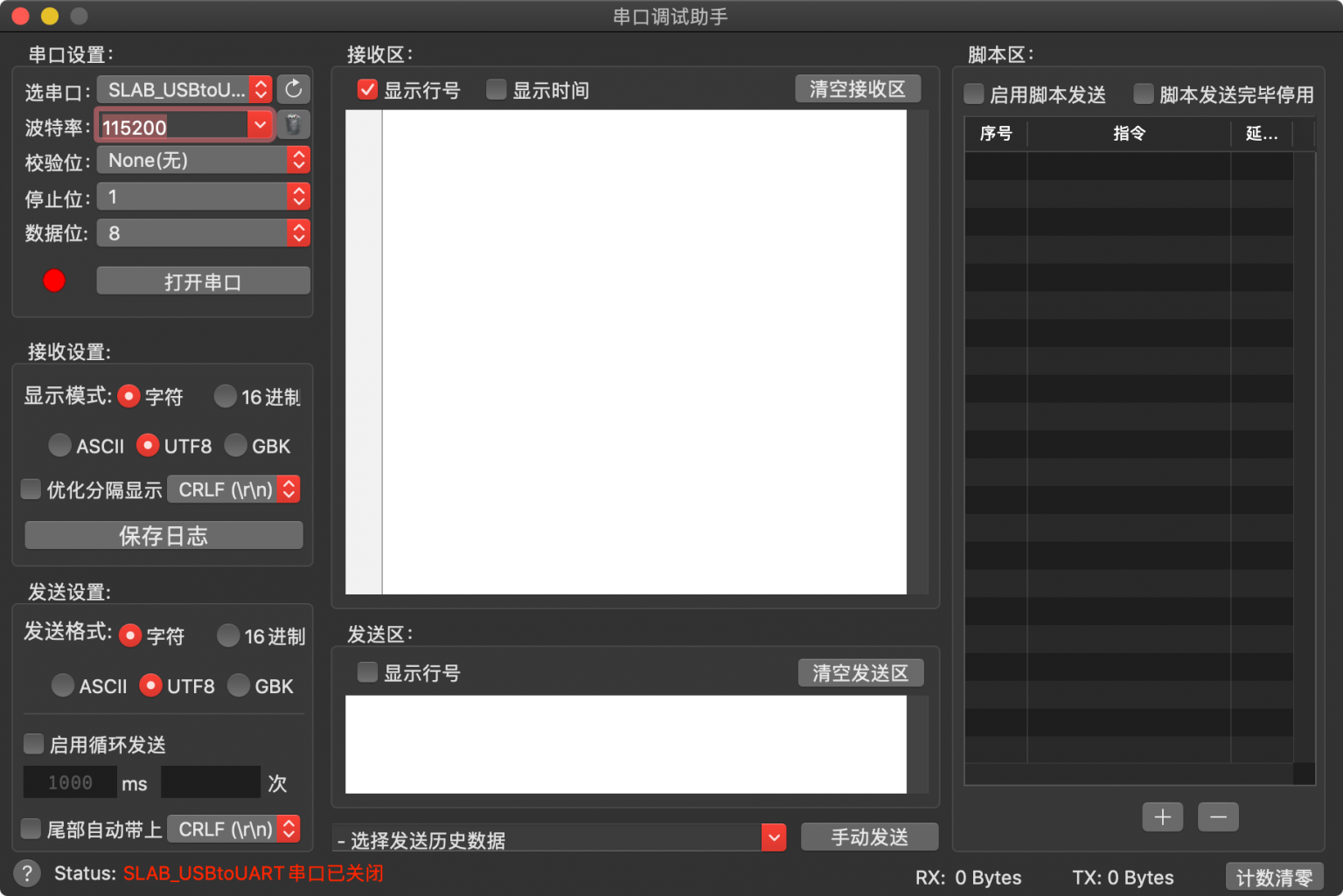Image resolution: width=1343 pixels, height=896 pixels.
Task: Click into the send area text field
Action: pos(628,744)
